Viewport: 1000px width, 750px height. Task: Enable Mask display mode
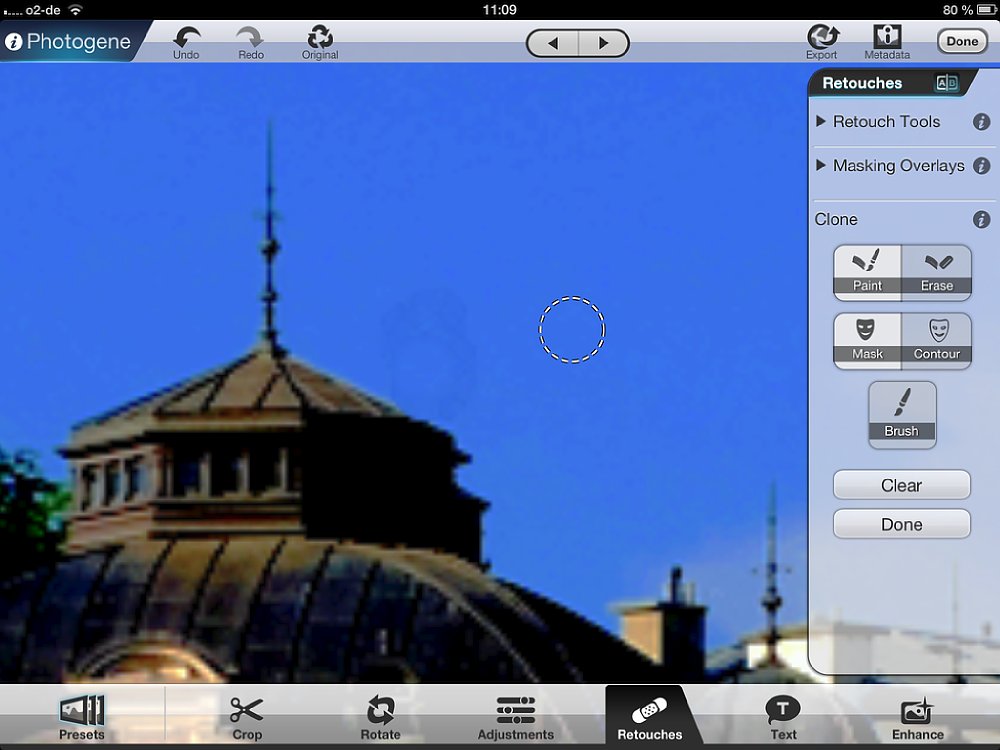tap(867, 340)
